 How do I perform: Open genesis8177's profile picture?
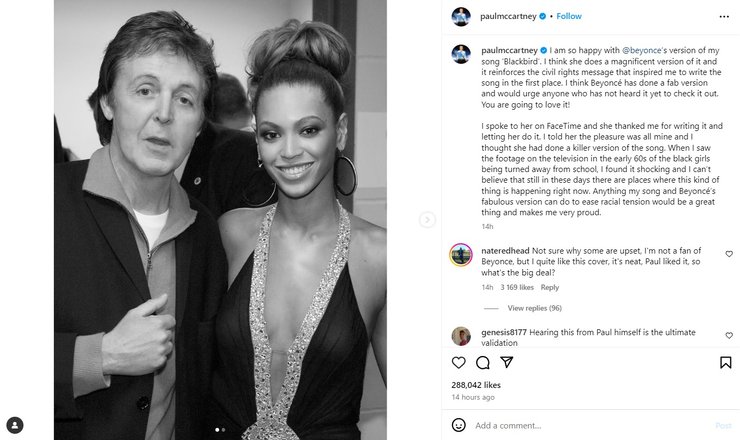461,335
